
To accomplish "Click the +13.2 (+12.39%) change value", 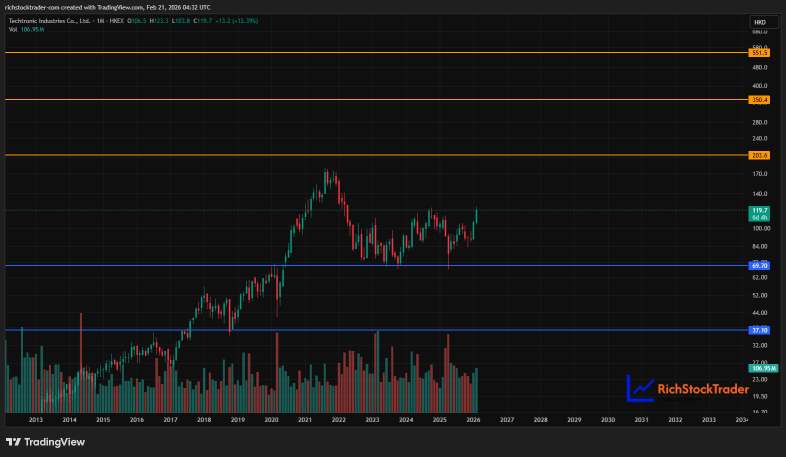I will pos(237,21).
